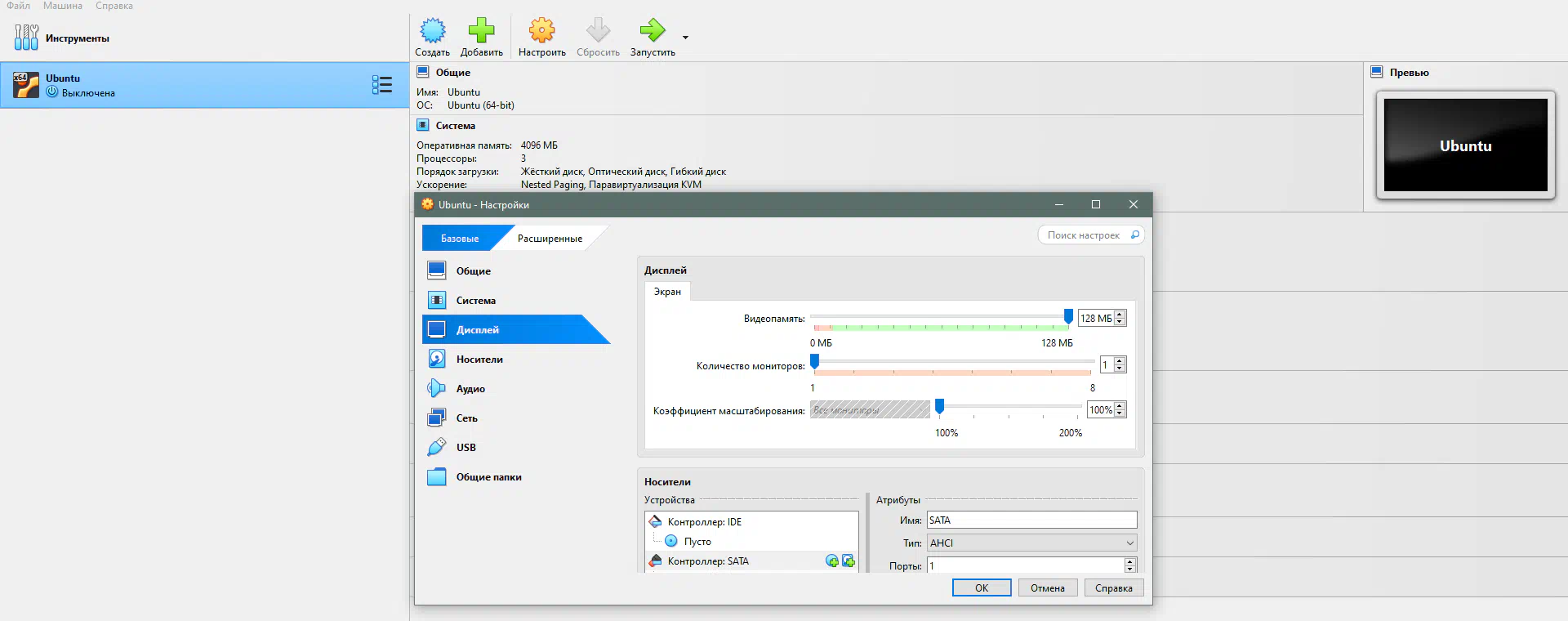
Task: Select the Ubuntu VM icon in list
Action: coord(26,85)
